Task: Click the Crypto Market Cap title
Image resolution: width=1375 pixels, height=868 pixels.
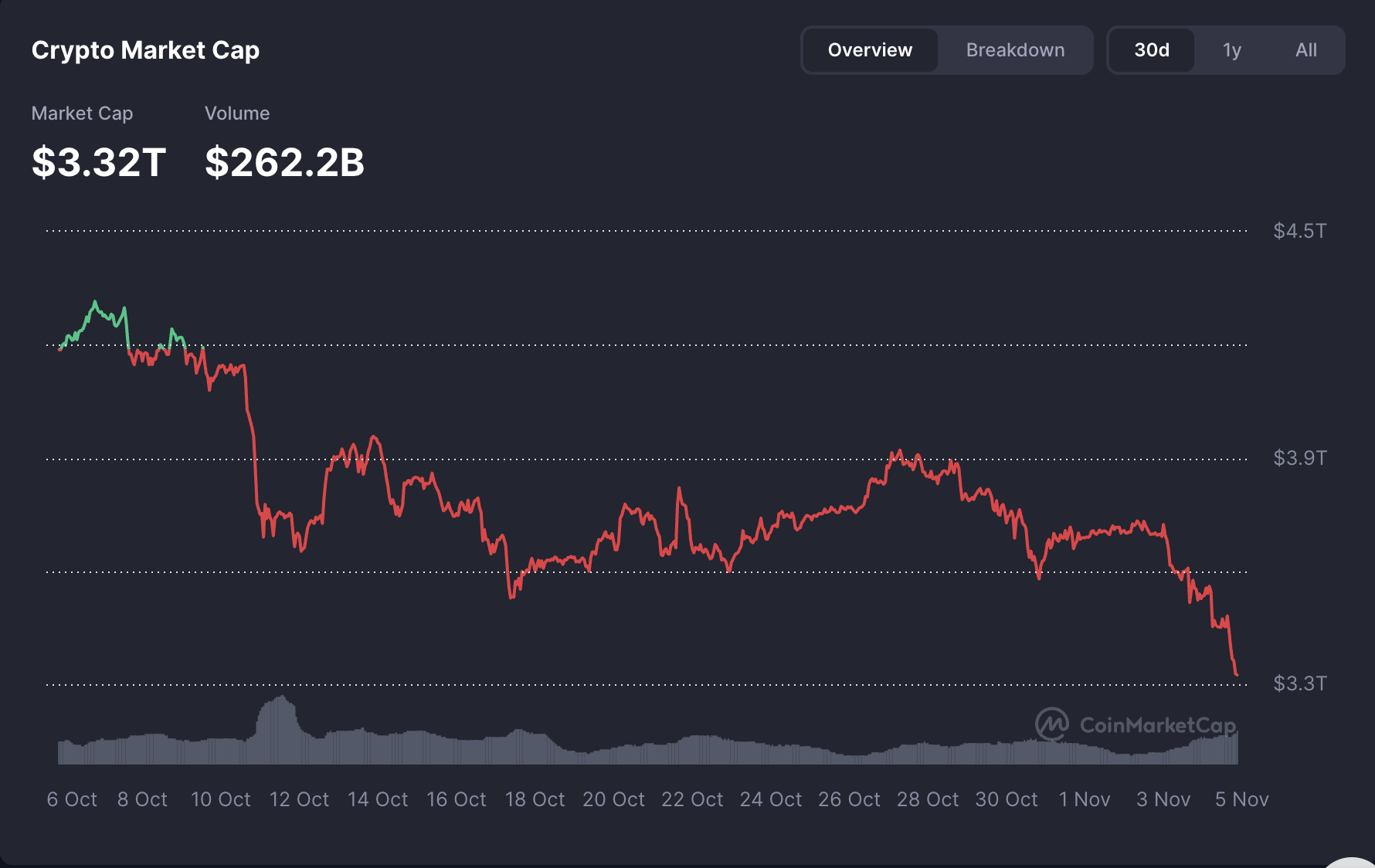Action: click(x=145, y=49)
